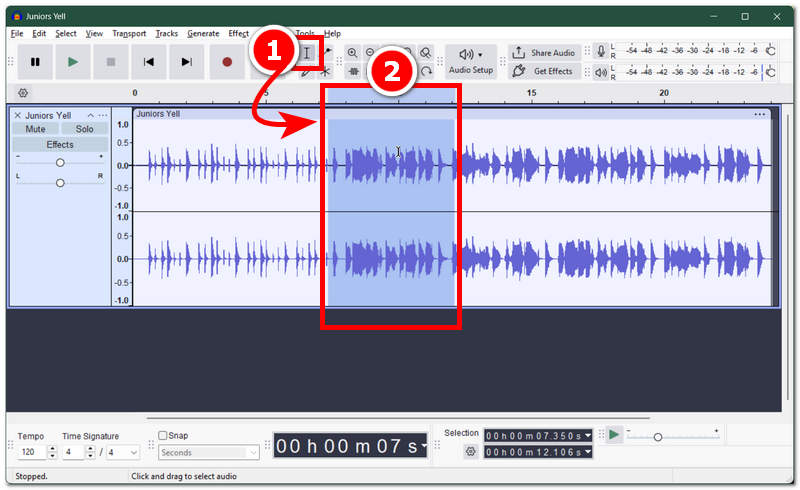Enable the Snap checkbox
The width and height of the screenshot is (800, 490).
pyautogui.click(x=163, y=435)
